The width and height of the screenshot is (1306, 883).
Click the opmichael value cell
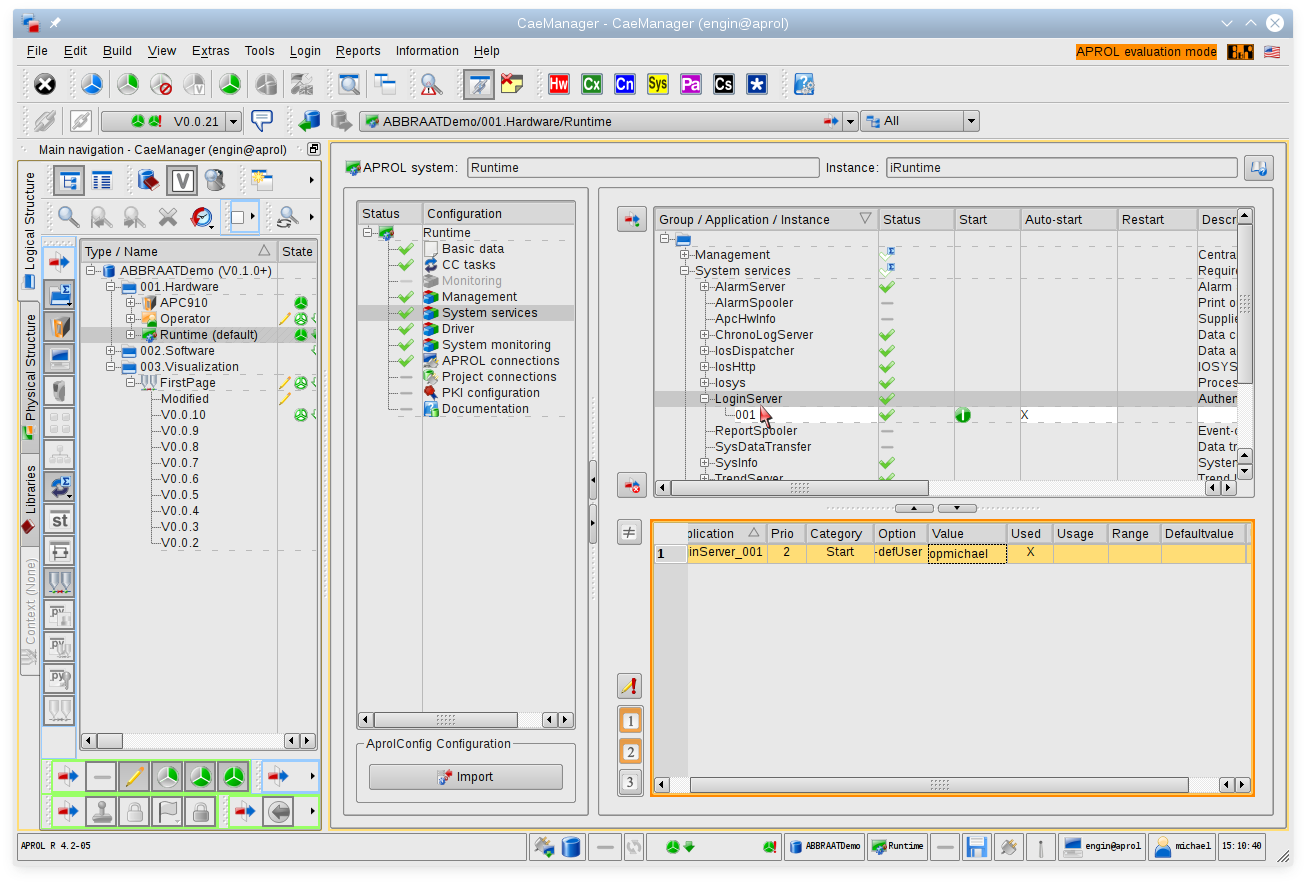[967, 553]
